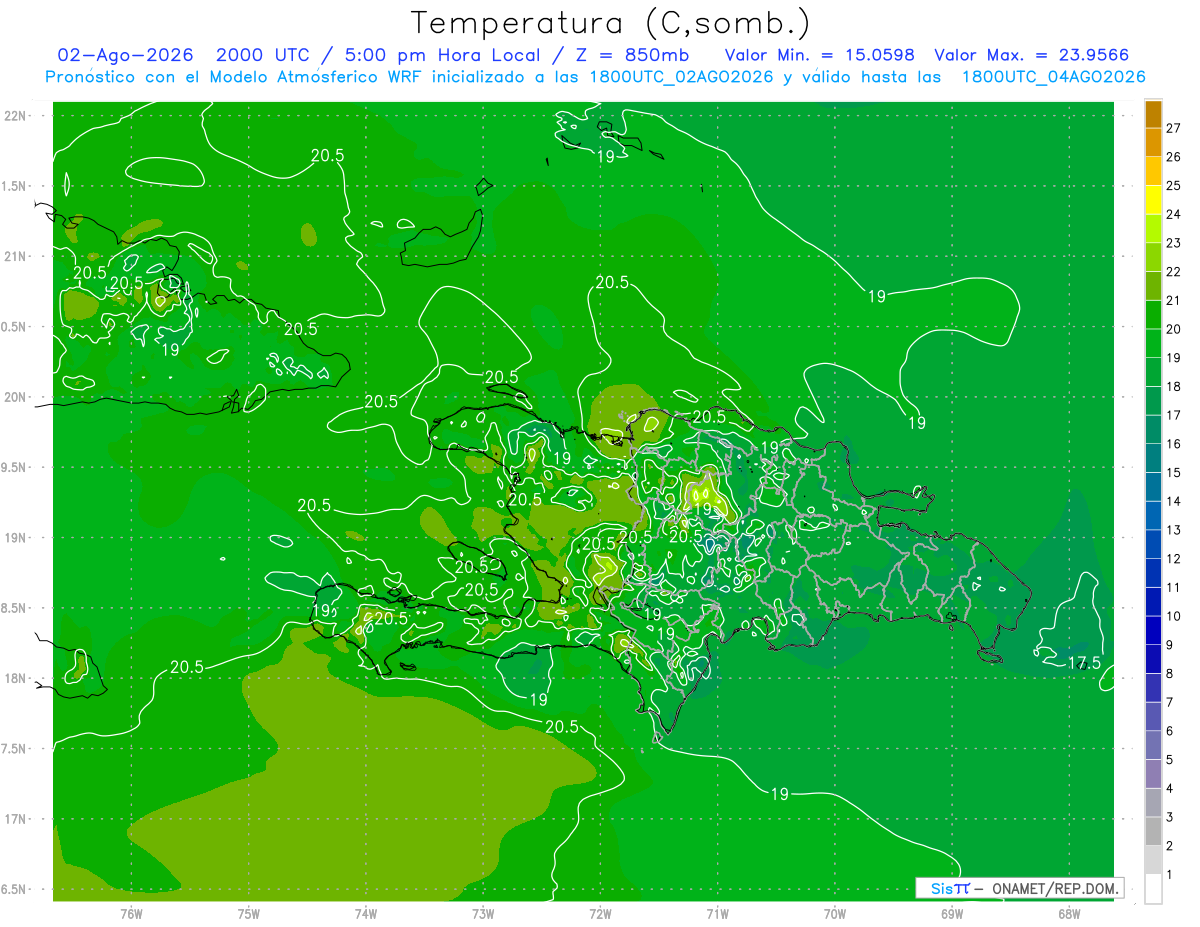Pick the olive-green swatch between 21 and 22
Screen dimensions: 1200x927
click(x=1153, y=286)
